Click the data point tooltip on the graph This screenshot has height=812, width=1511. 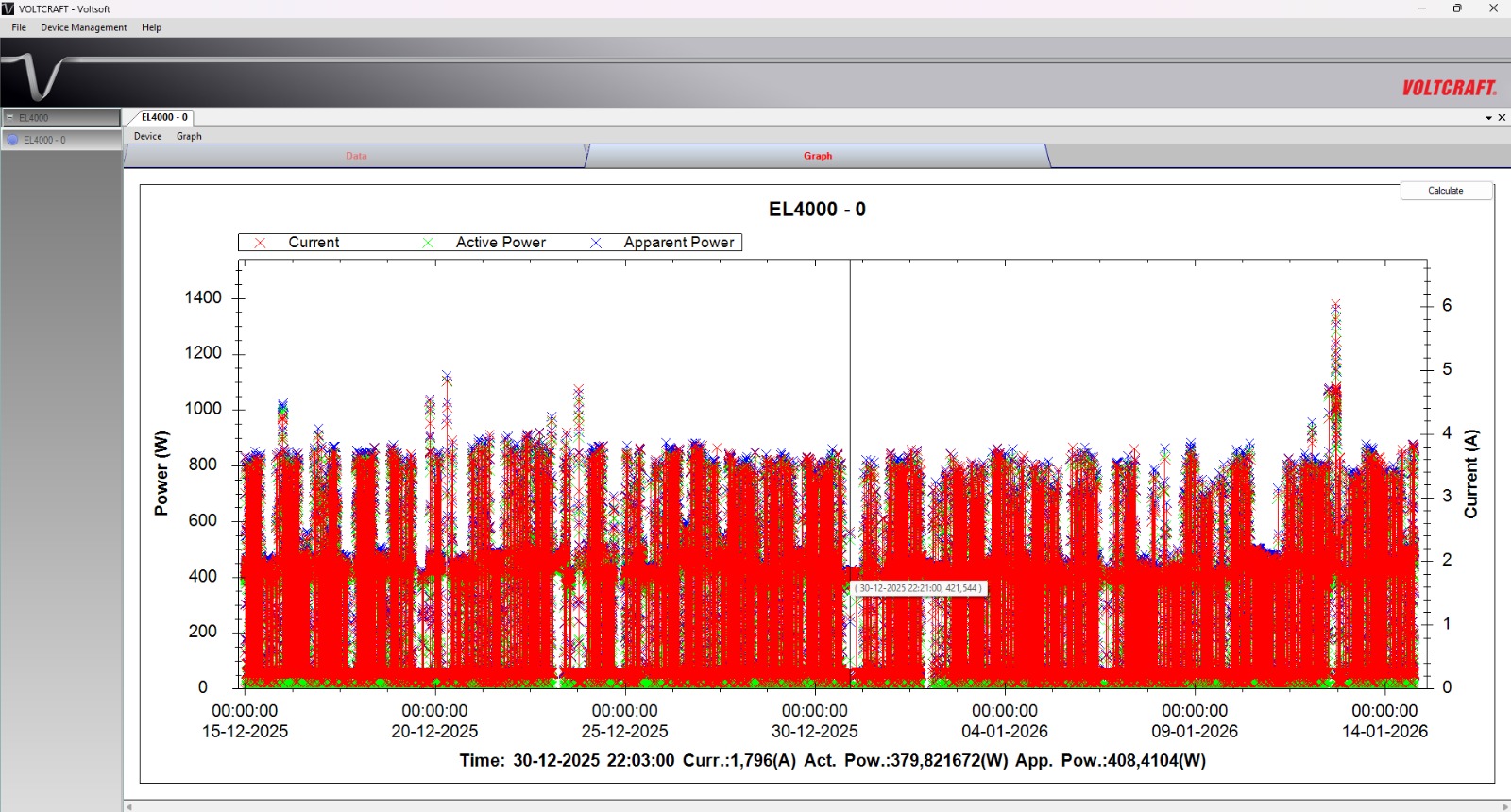click(x=918, y=588)
